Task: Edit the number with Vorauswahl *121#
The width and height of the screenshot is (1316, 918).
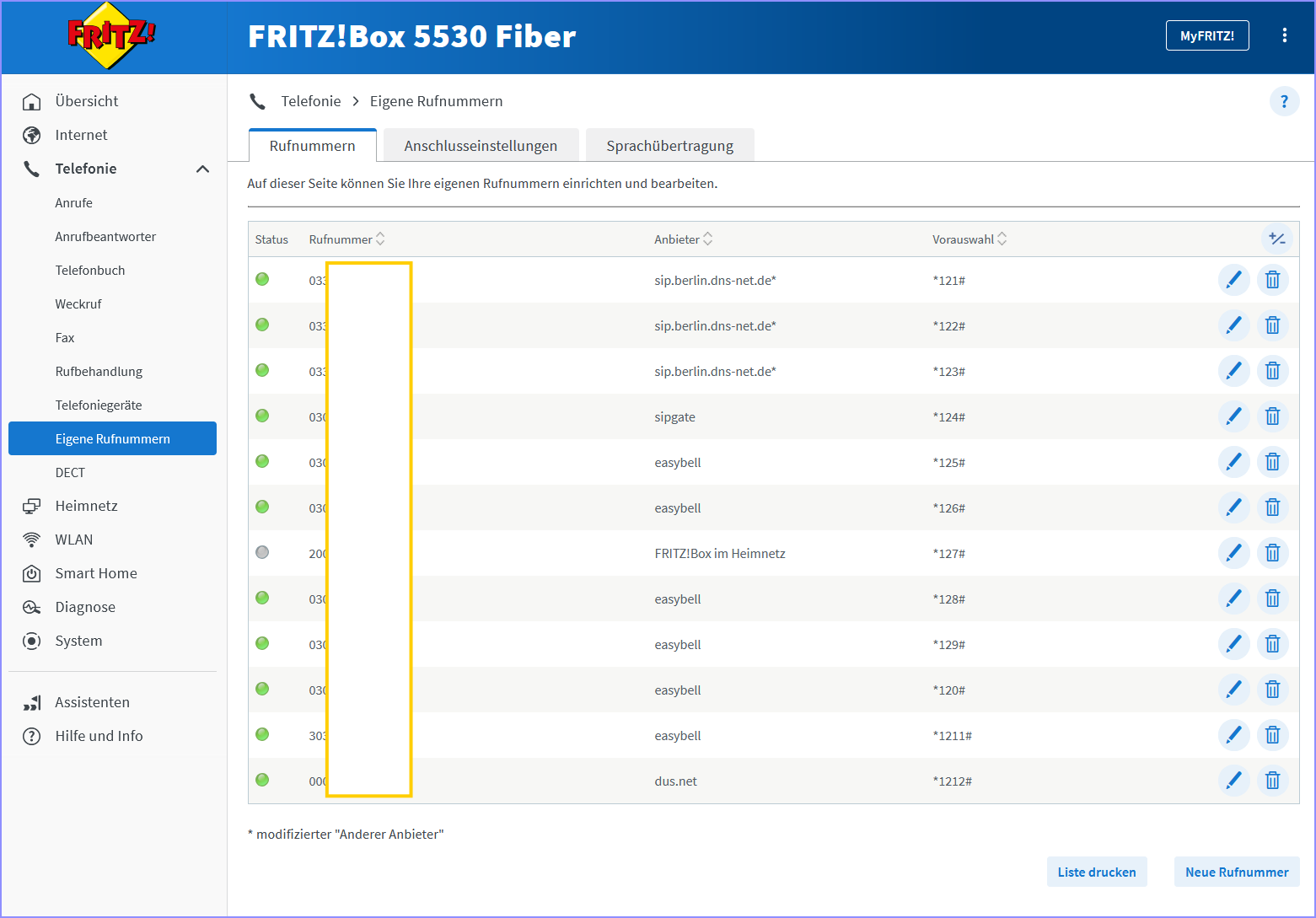Action: [x=1233, y=280]
